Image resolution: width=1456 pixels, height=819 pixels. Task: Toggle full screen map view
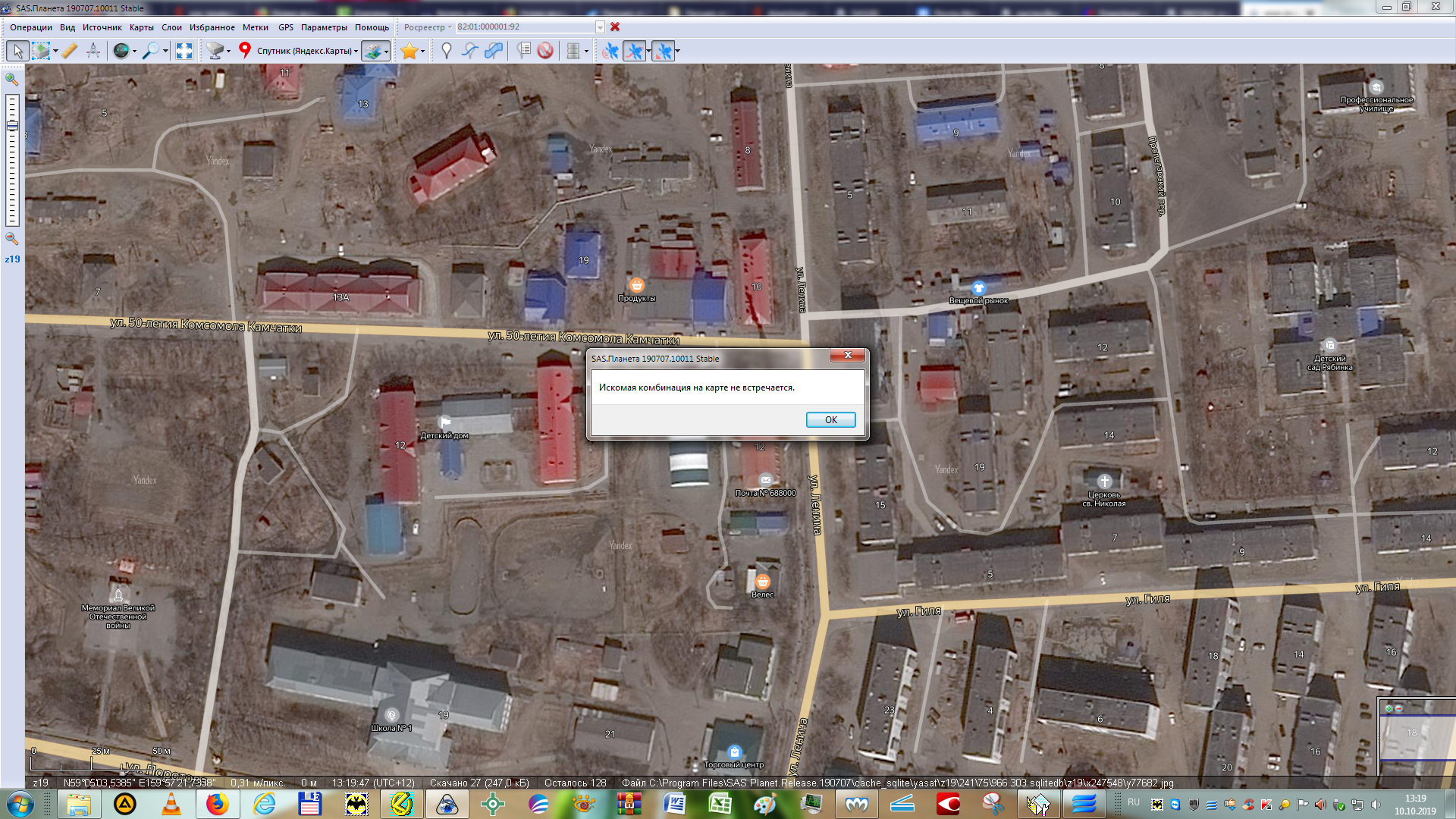tap(184, 51)
